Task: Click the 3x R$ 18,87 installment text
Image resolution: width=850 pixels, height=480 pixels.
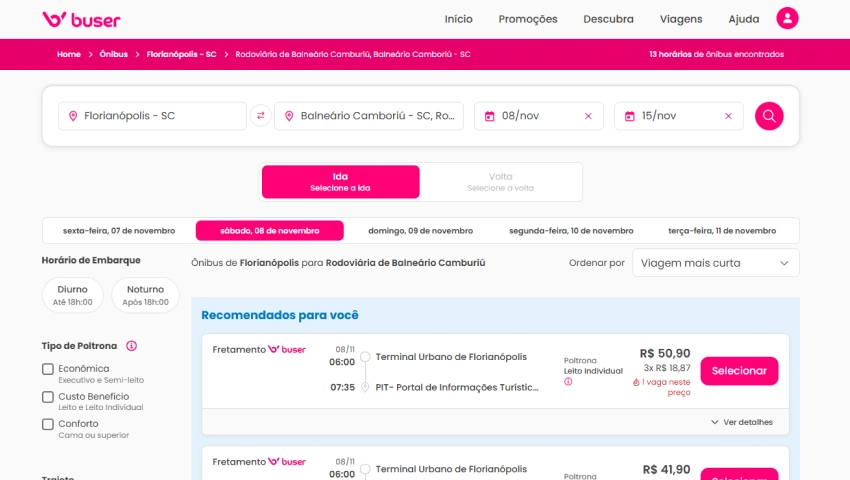Action: 667,368
